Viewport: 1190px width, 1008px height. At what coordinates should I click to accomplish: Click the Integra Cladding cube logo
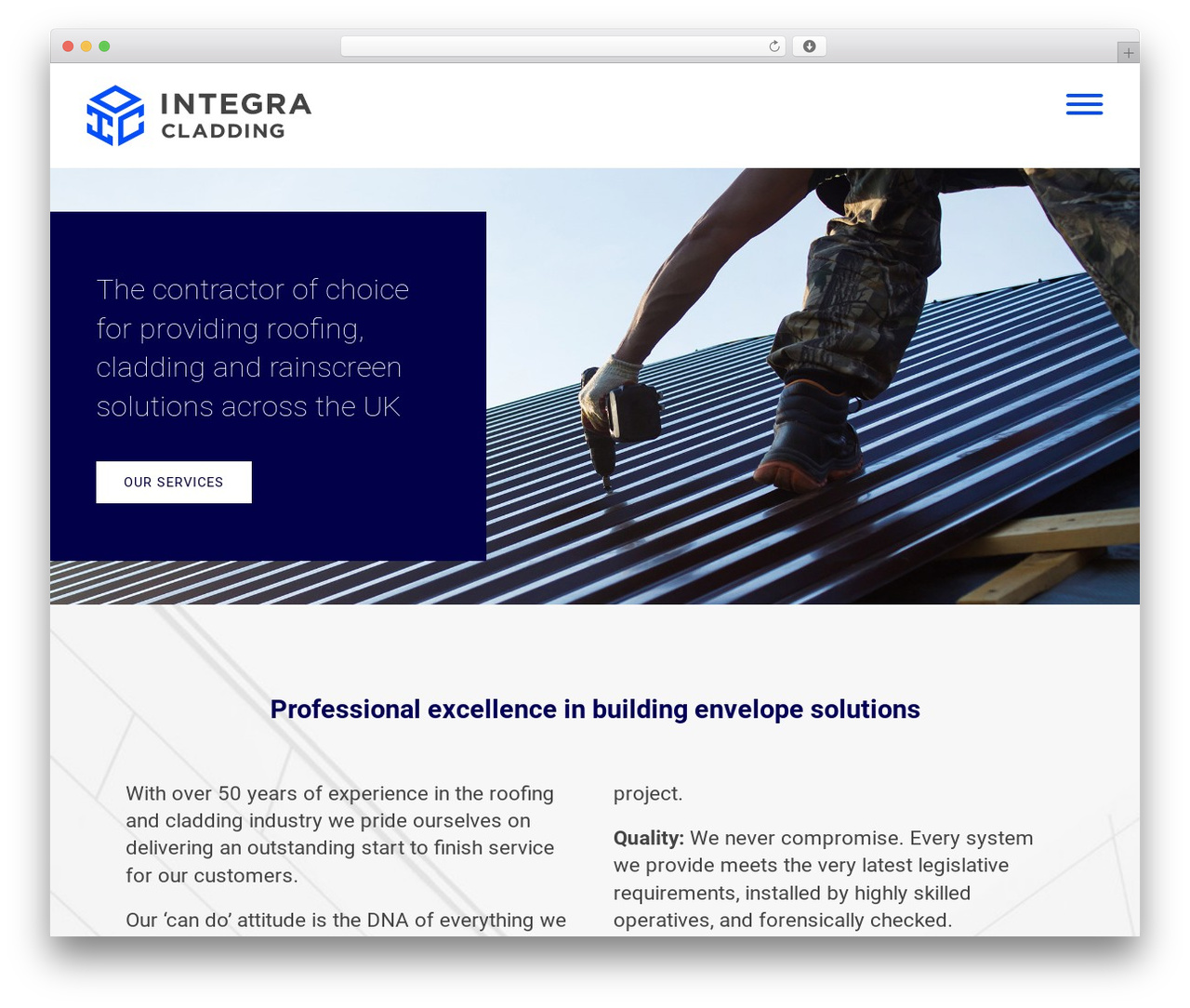(115, 115)
